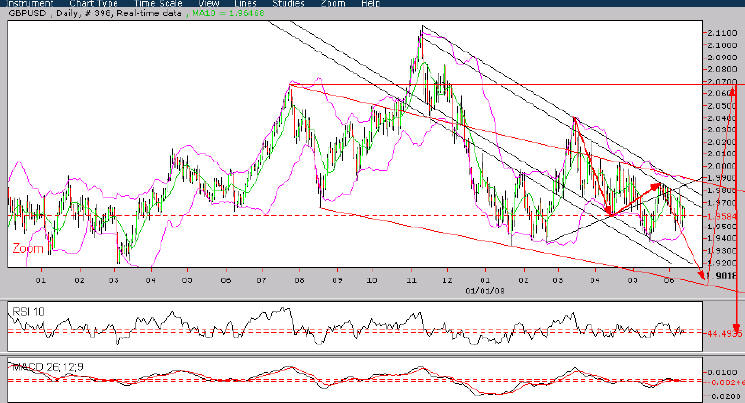The width and height of the screenshot is (745, 403).
Task: Open the Help menu
Action: click(371, 3)
